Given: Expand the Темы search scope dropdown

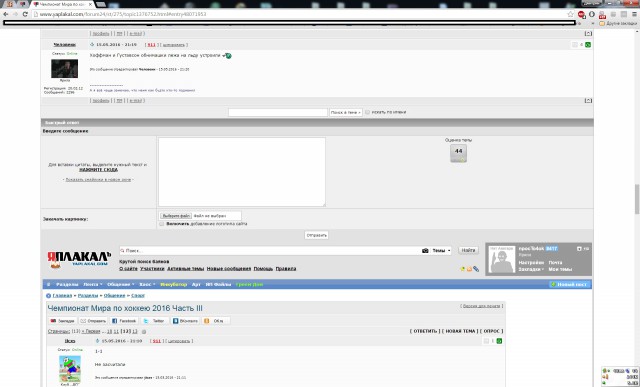Looking at the screenshot, I should pos(441,251).
